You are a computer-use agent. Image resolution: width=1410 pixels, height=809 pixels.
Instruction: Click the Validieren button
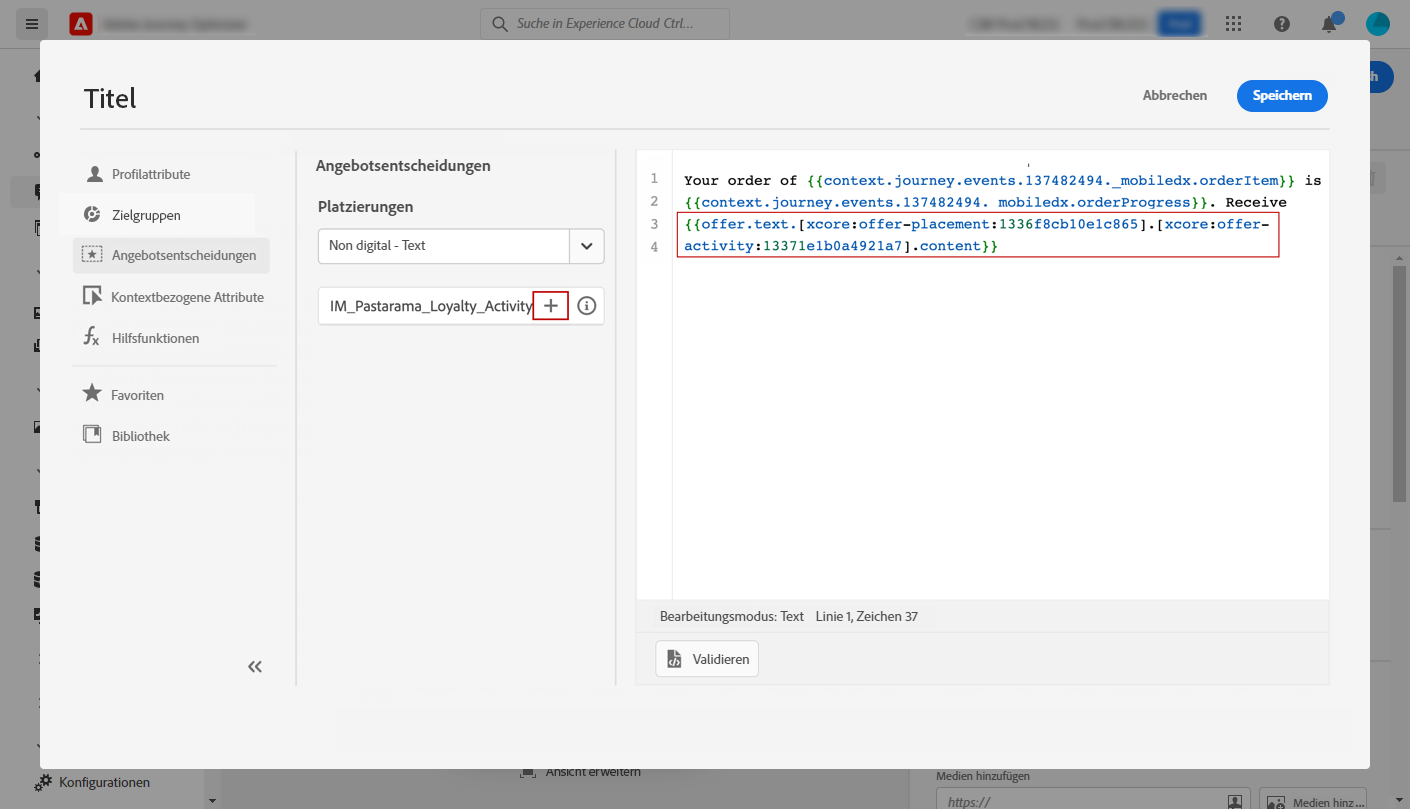[708, 660]
